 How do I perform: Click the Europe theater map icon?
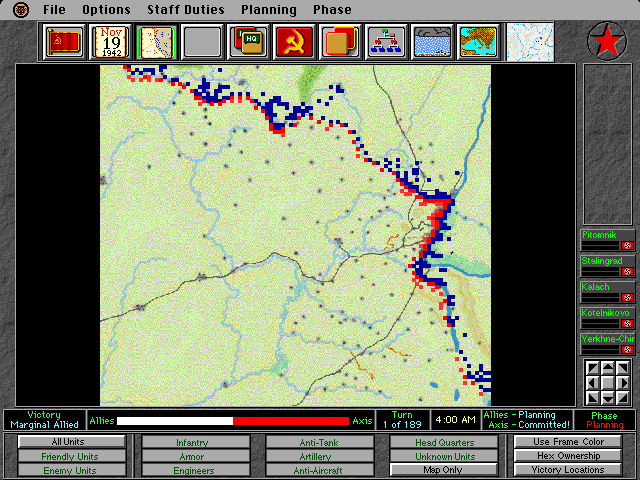(478, 42)
